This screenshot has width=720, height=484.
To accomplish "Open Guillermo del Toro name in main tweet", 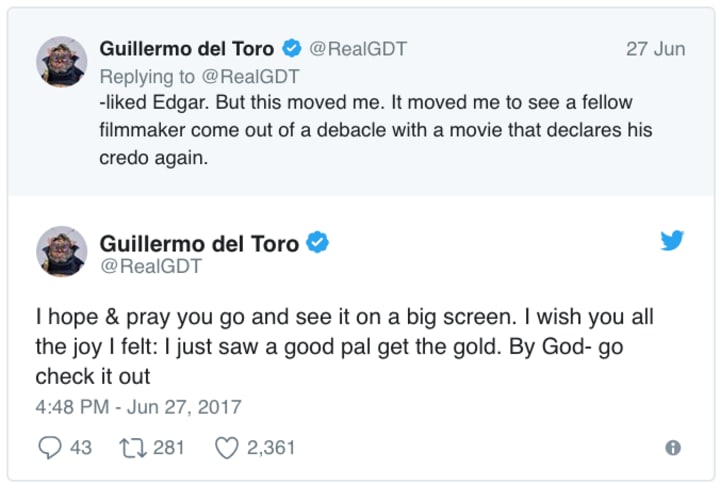I will (x=199, y=242).
